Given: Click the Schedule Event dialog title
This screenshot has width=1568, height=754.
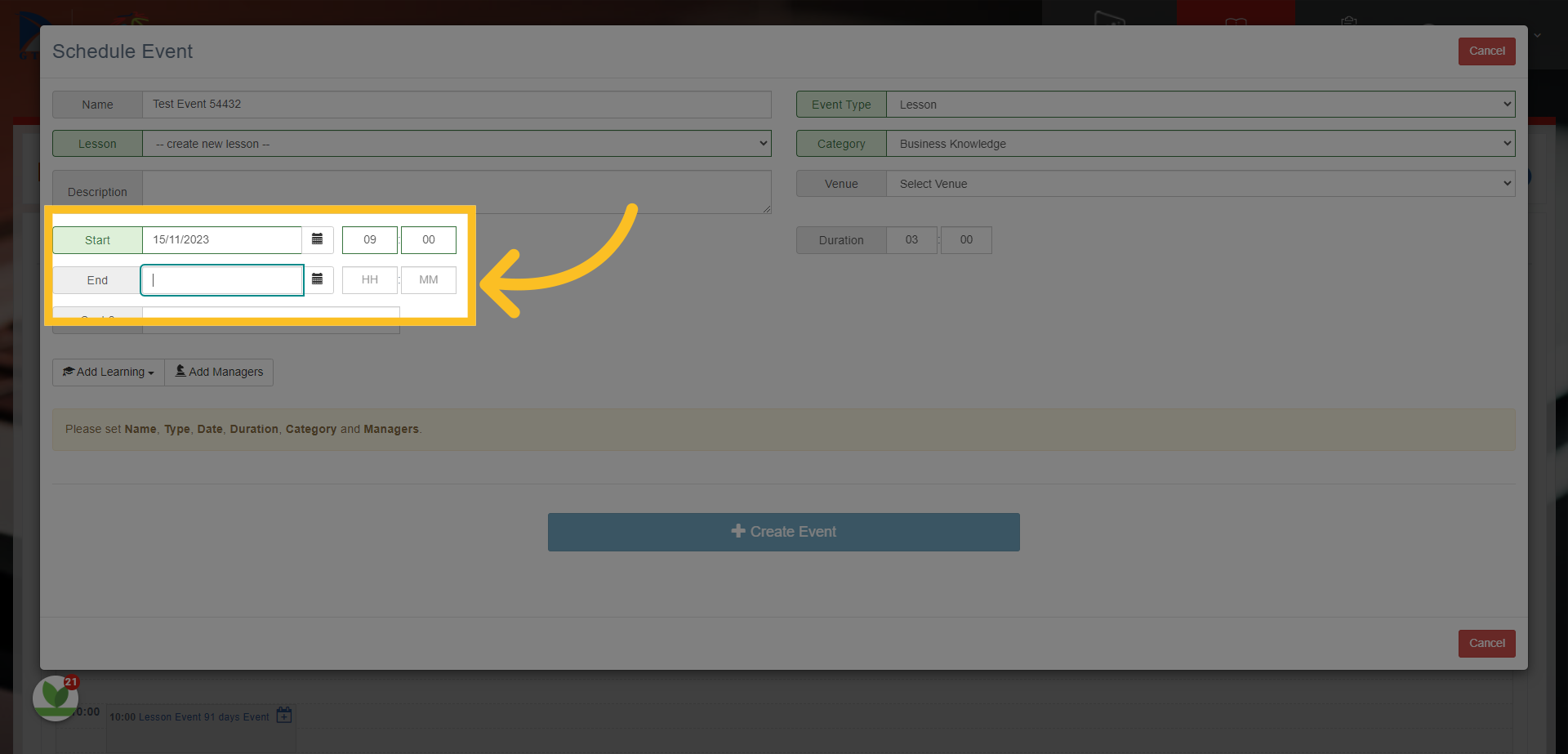Looking at the screenshot, I should [x=122, y=51].
